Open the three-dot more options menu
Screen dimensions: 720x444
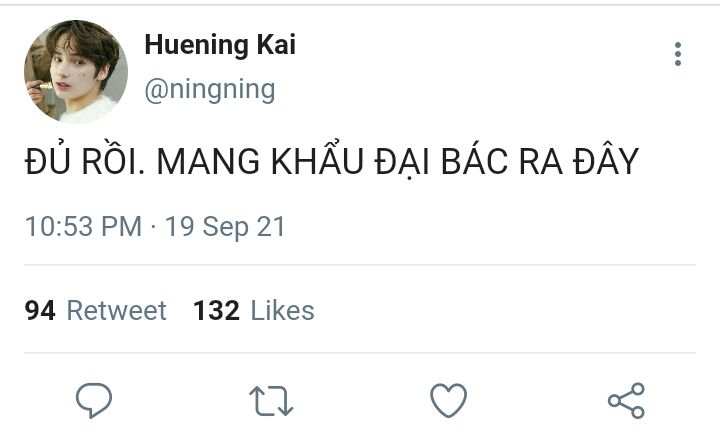[678, 54]
